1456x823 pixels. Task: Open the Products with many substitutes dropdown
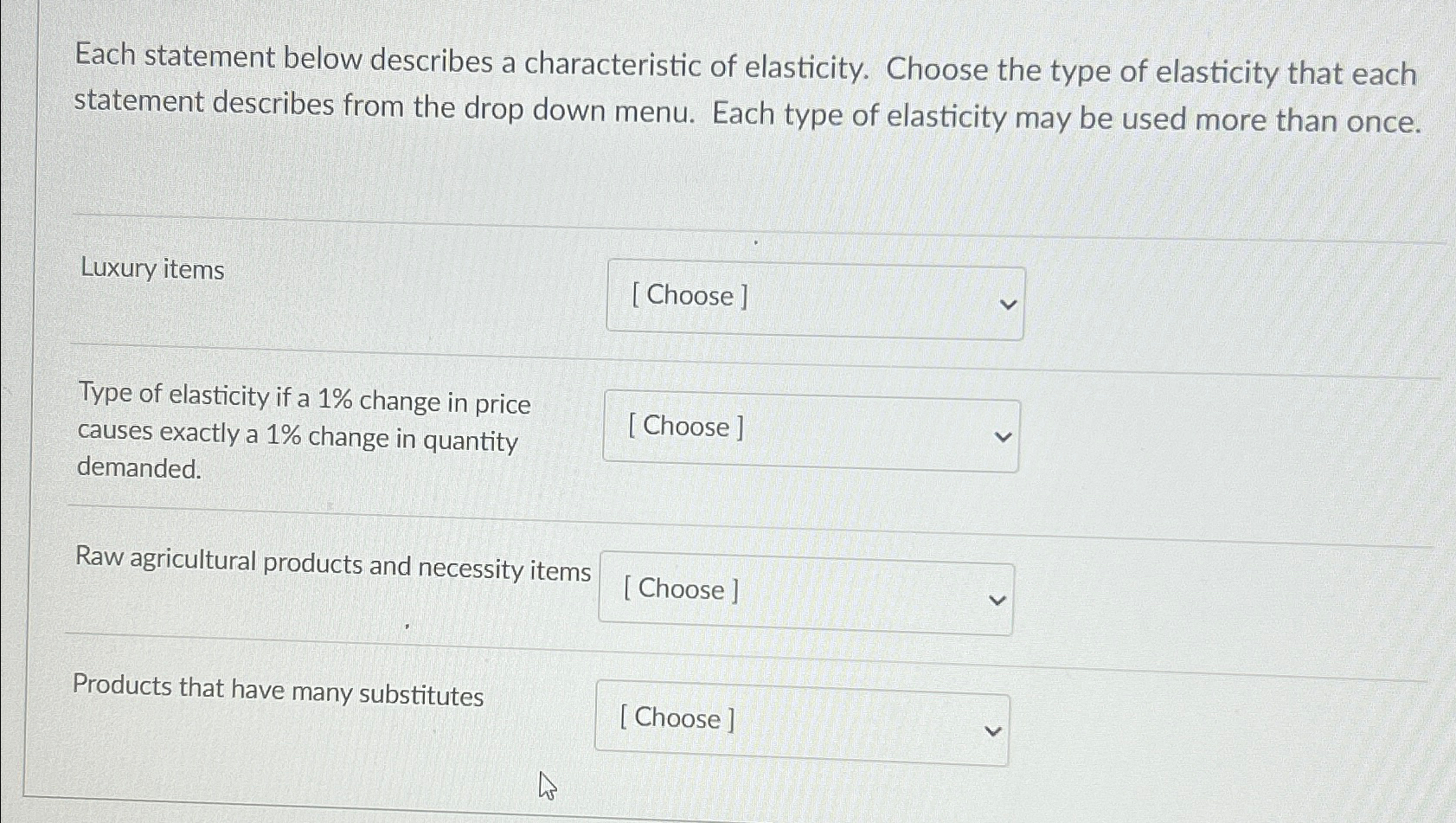pyautogui.click(x=802, y=722)
